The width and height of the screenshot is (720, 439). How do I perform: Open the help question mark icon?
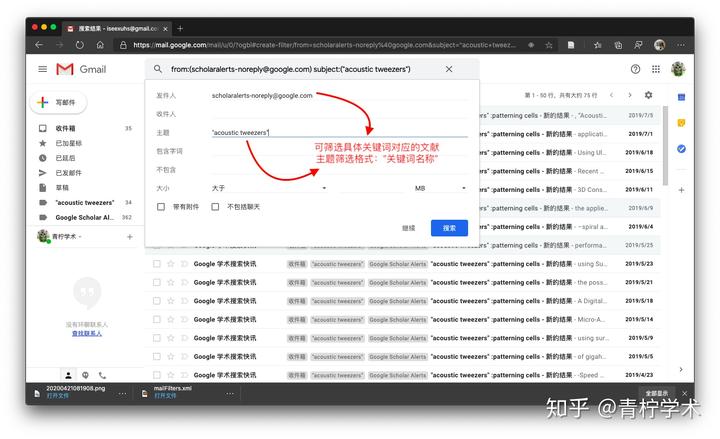click(635, 69)
